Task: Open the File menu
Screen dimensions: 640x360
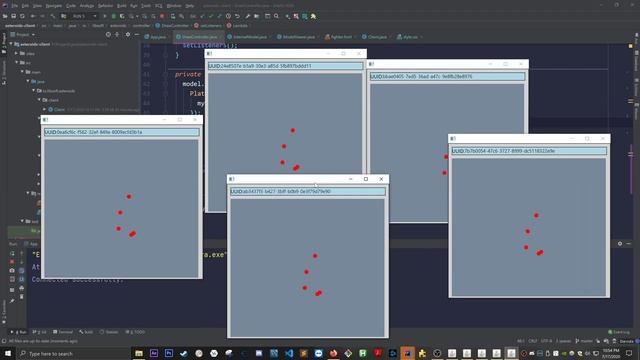Action: 14,6
